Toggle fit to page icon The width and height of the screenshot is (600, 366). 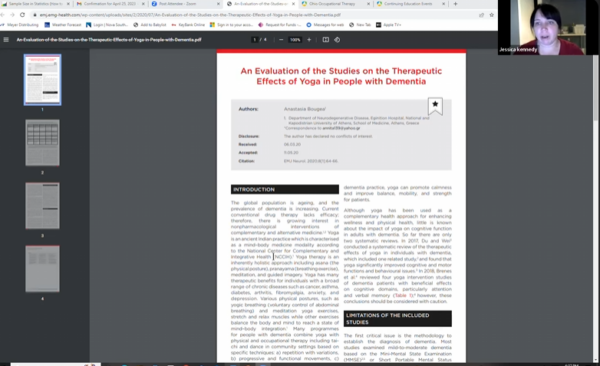[x=326, y=39]
